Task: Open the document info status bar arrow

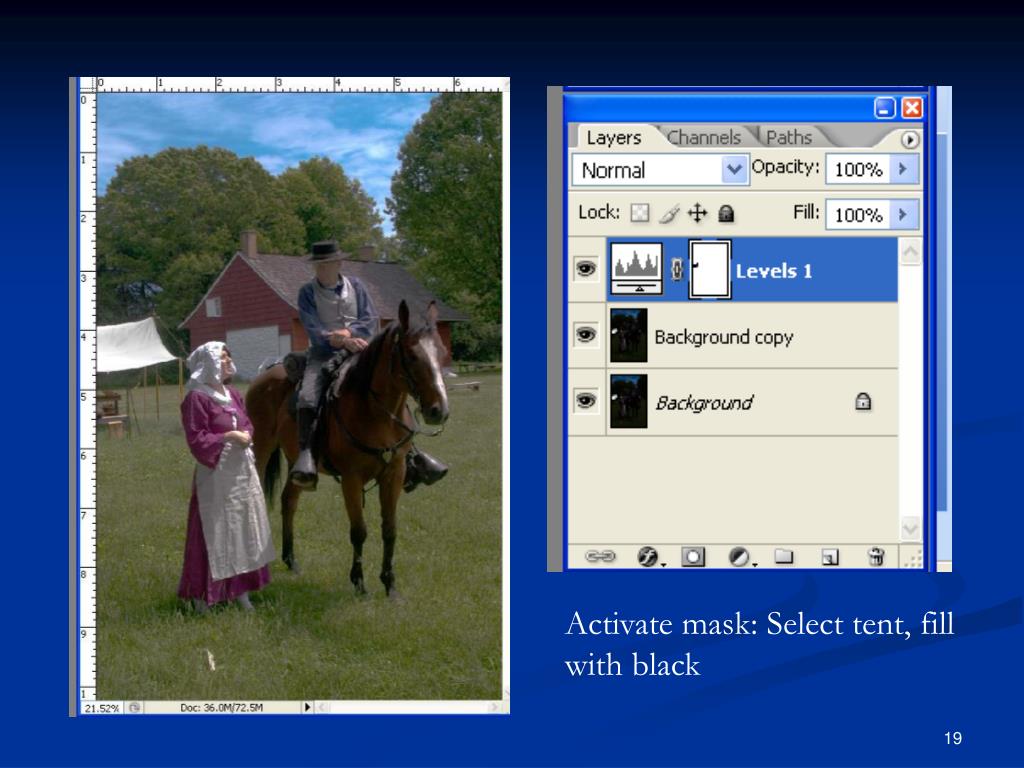Action: 307,707
